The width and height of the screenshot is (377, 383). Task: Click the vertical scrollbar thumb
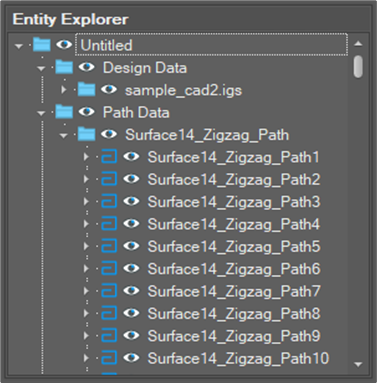(358, 67)
